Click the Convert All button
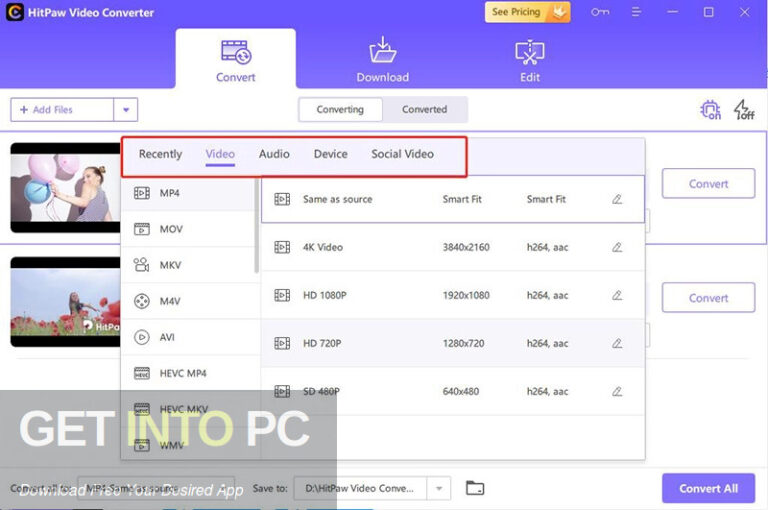 [708, 488]
